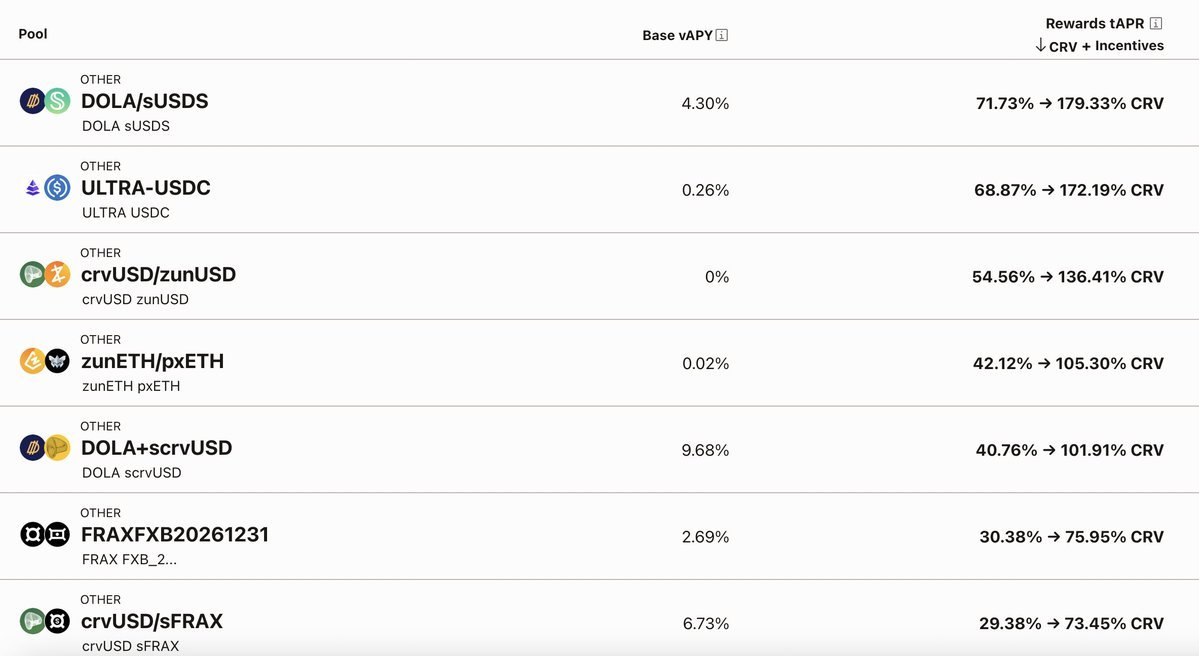
Task: Click the DOLA+scrvUSD pool token icons
Action: [x=46, y=447]
